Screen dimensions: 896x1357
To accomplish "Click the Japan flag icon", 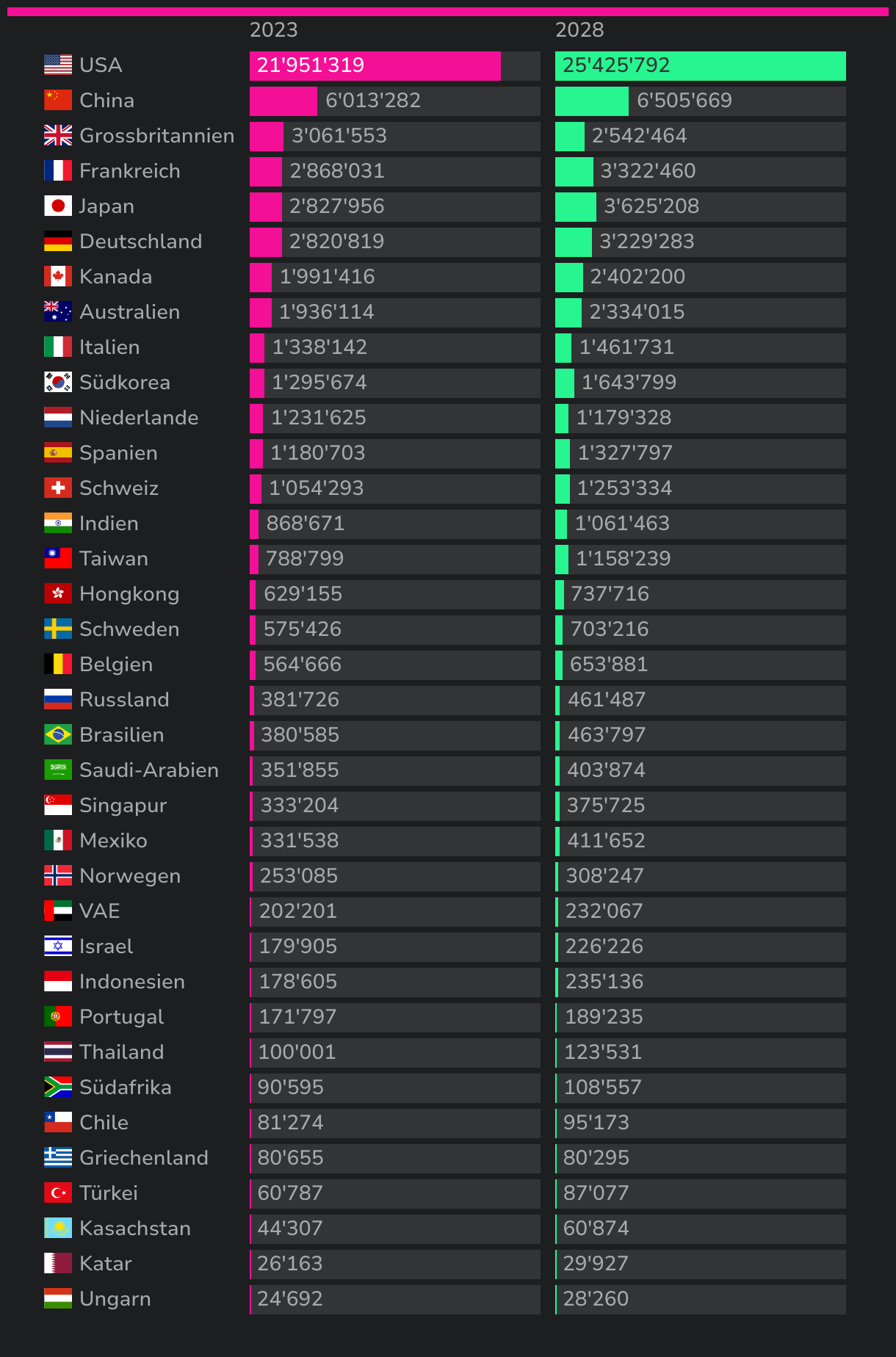I will (58, 206).
